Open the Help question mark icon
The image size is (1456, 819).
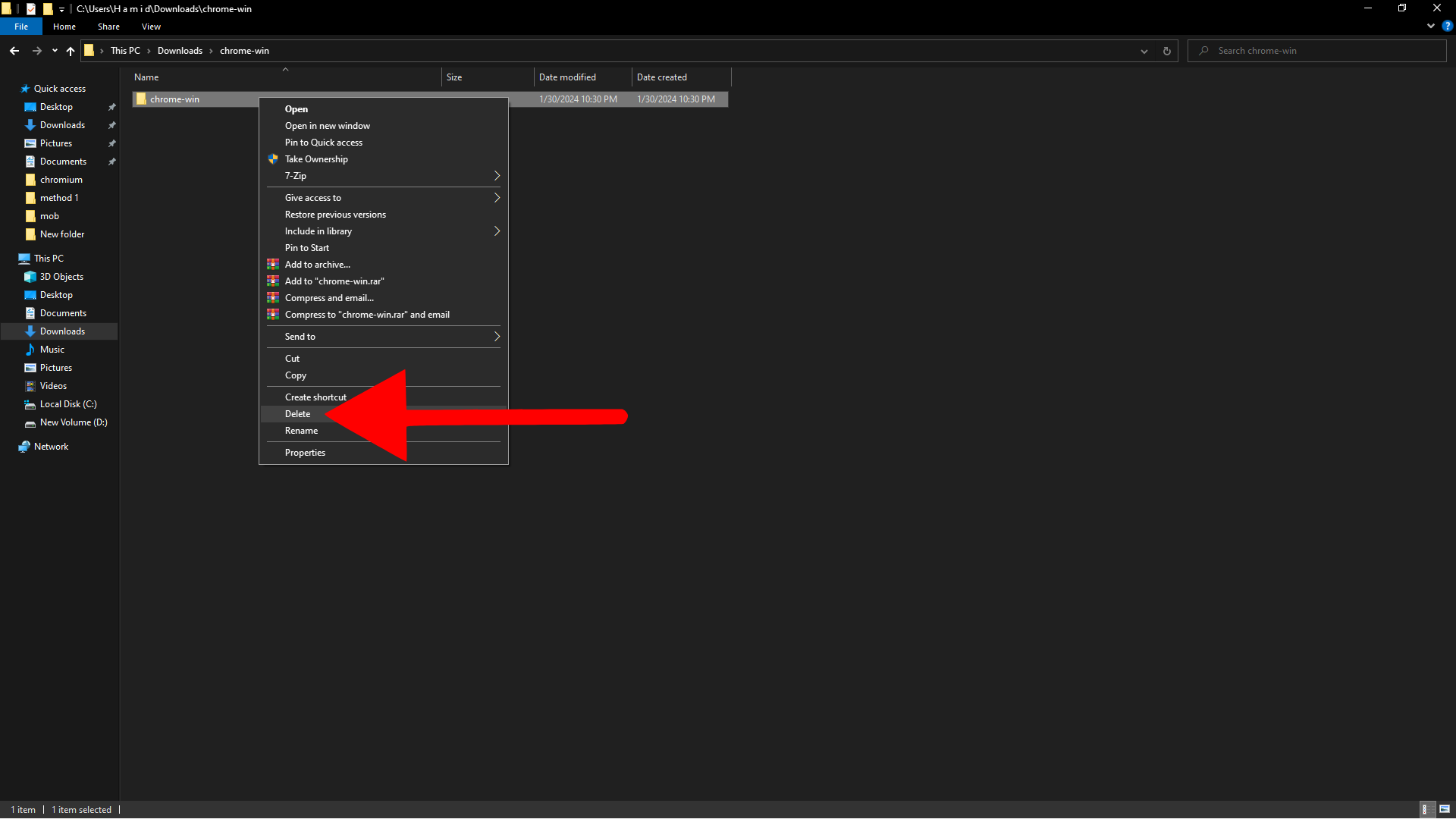1447,26
